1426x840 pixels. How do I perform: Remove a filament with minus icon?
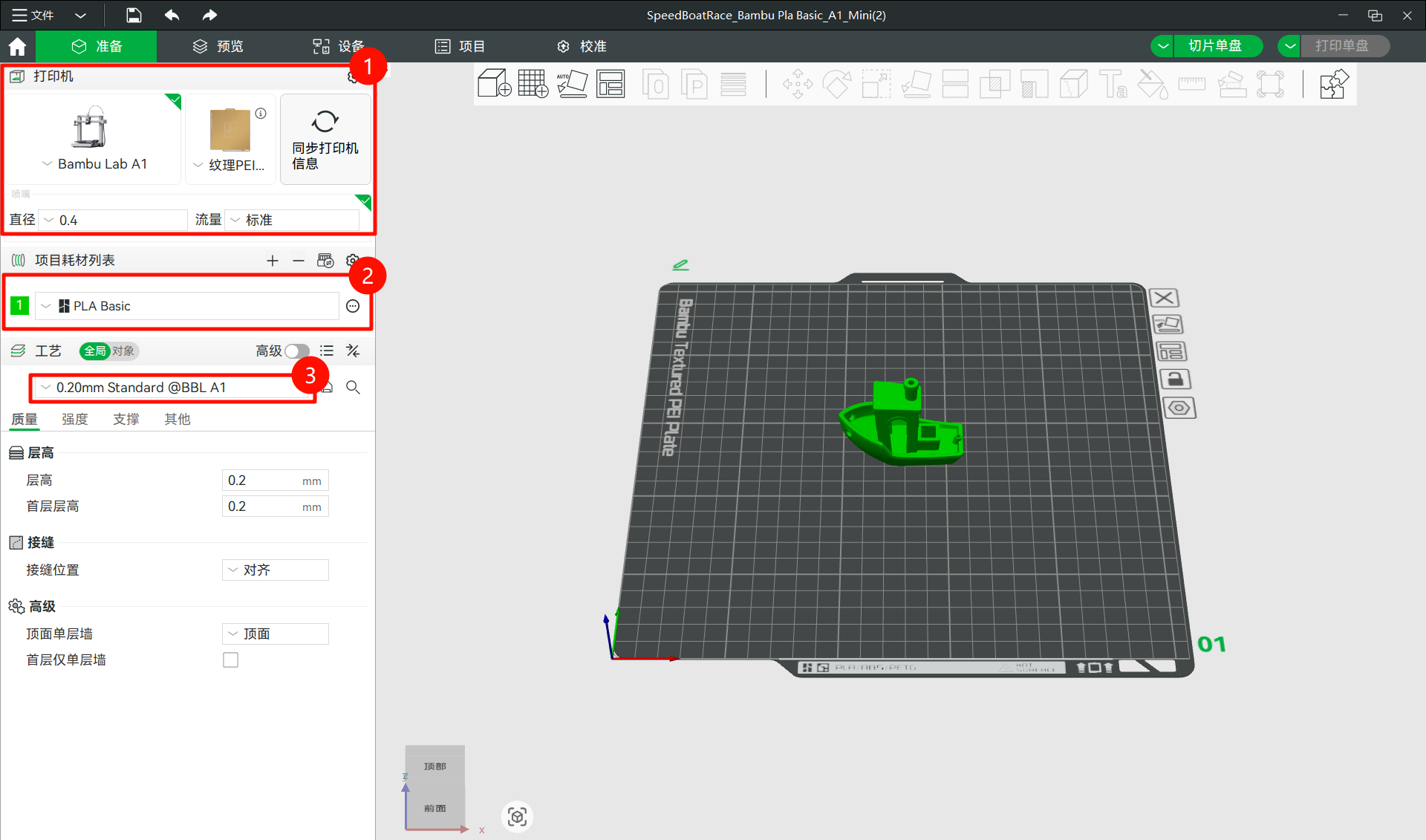pos(299,260)
